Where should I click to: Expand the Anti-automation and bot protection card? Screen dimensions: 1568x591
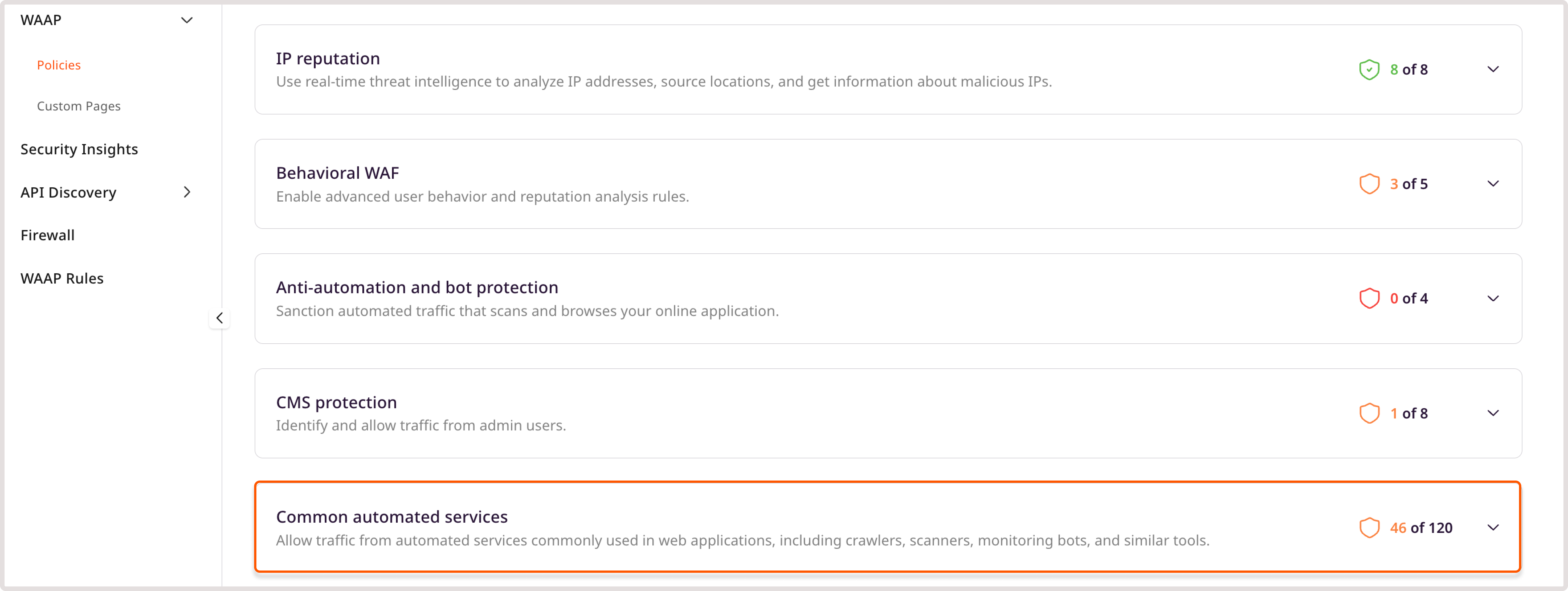(1493, 298)
